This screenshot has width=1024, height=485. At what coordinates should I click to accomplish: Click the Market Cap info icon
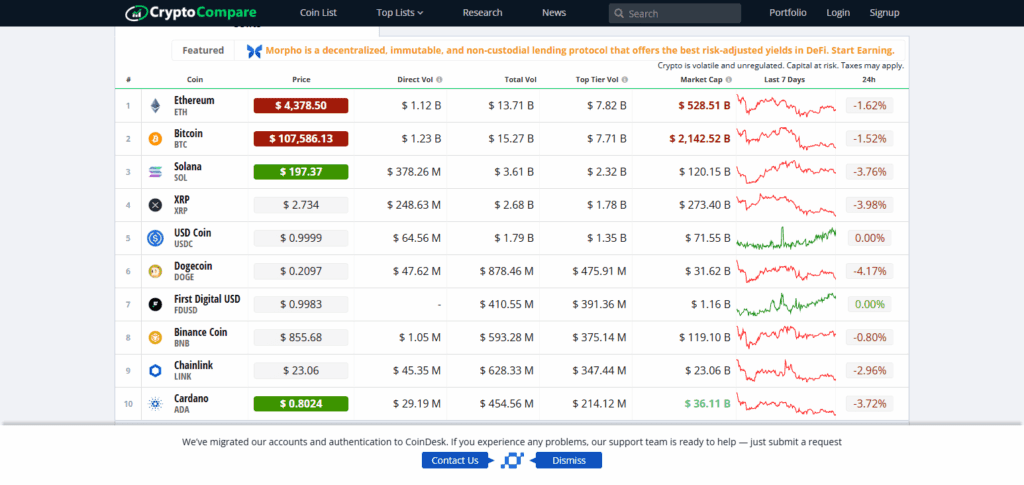point(729,80)
